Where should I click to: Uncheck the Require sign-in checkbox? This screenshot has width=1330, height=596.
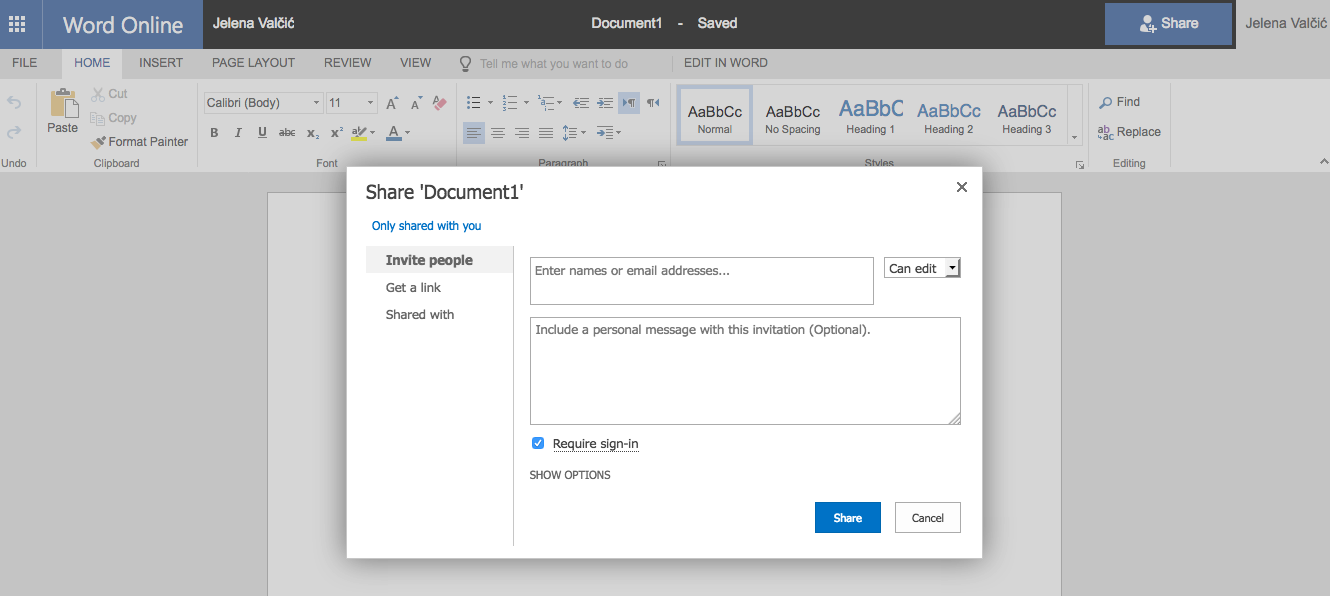[538, 443]
